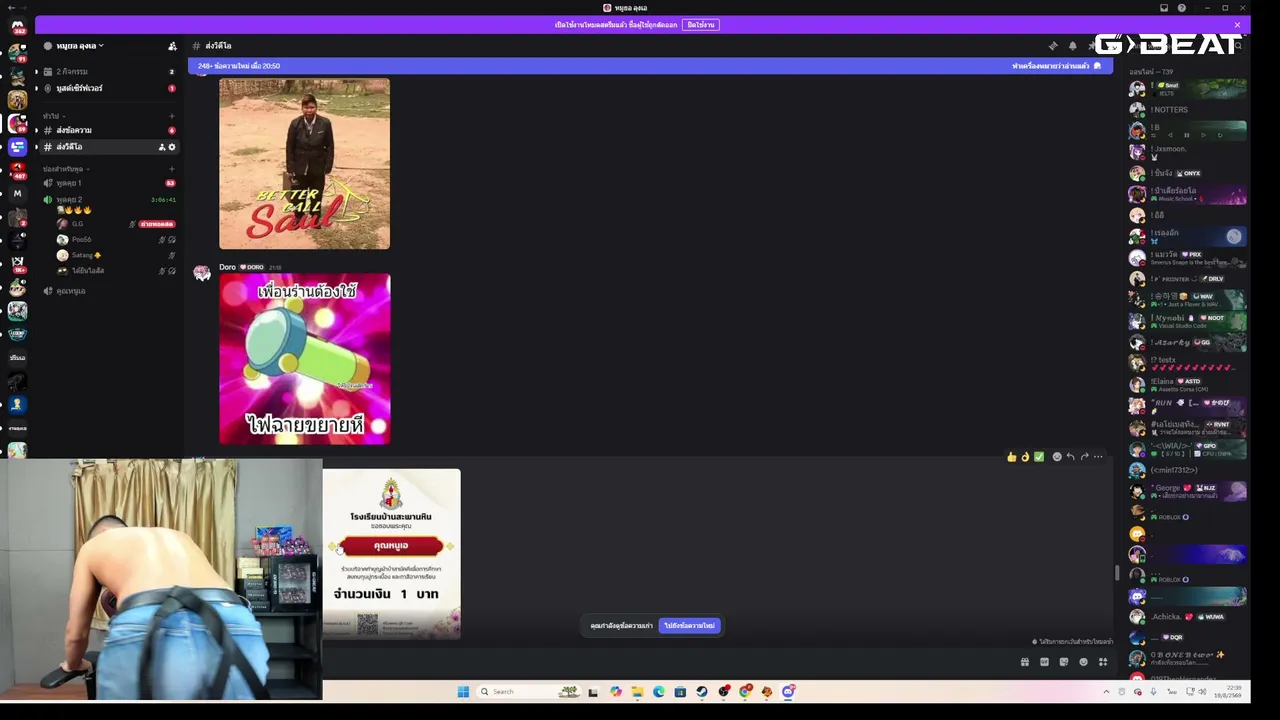Image resolution: width=1280 pixels, height=720 pixels.
Task: Open Steam from the Windows taskbar
Action: (702, 692)
